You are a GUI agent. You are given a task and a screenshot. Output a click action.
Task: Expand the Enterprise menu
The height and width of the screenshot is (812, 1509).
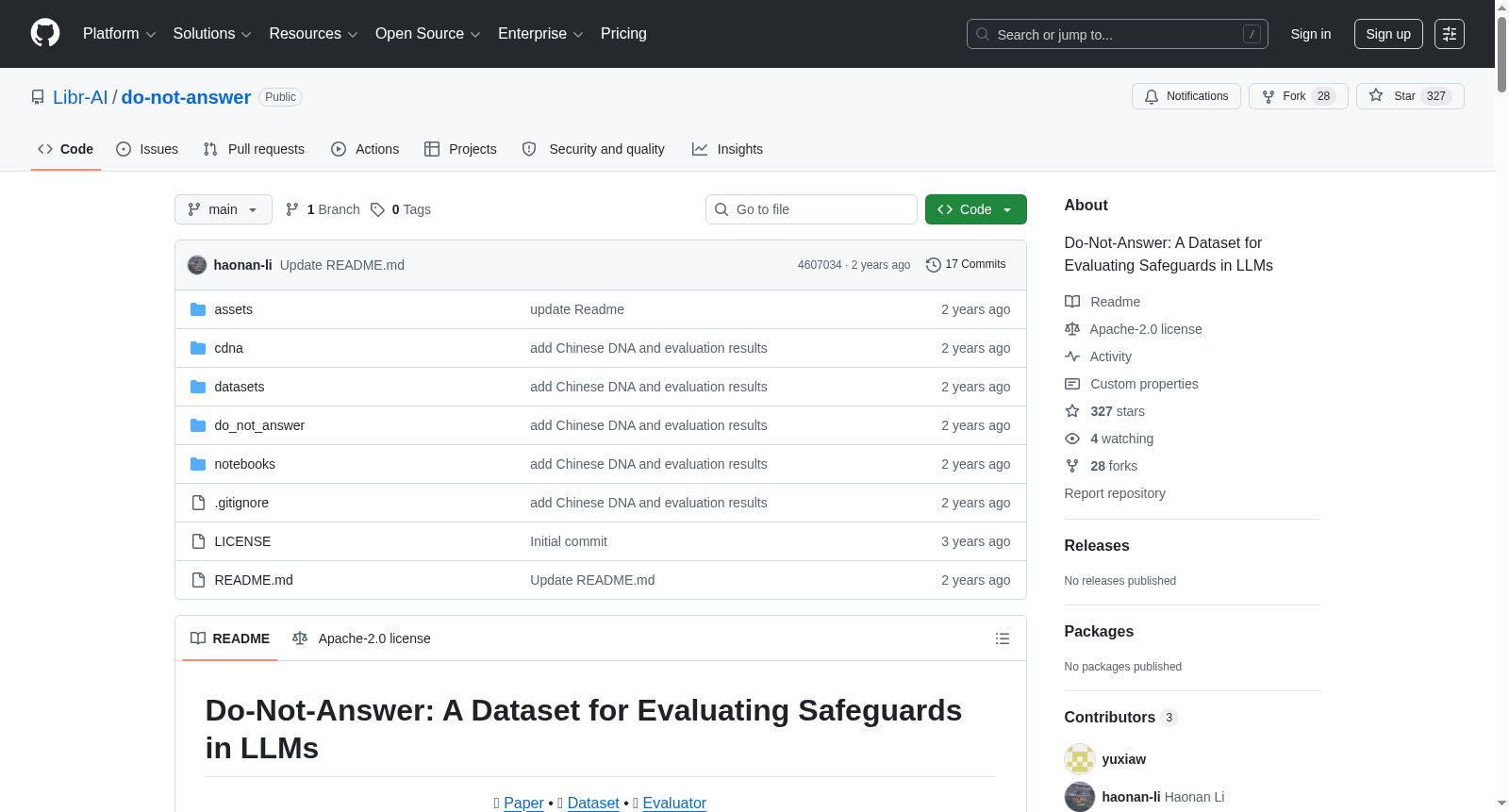coord(540,34)
